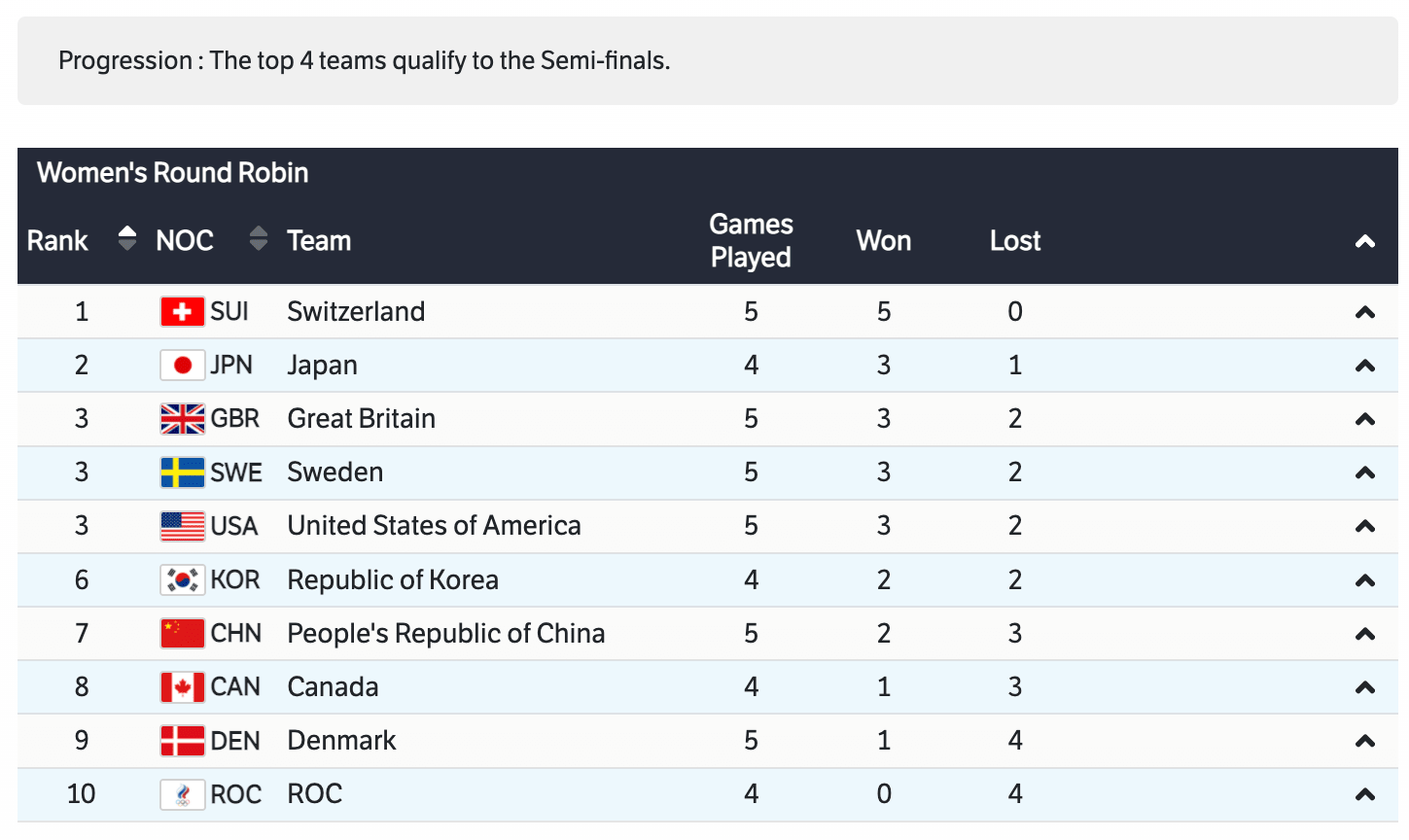Screen dimensions: 1409x840
Task: Click the Sweden flag icon
Action: coord(182,472)
